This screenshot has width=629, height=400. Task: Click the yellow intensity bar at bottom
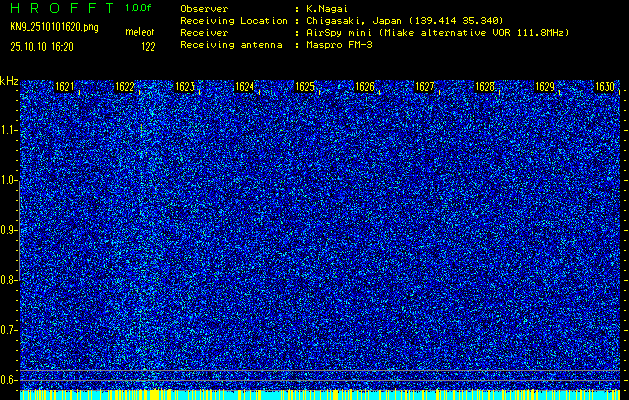[320, 395]
